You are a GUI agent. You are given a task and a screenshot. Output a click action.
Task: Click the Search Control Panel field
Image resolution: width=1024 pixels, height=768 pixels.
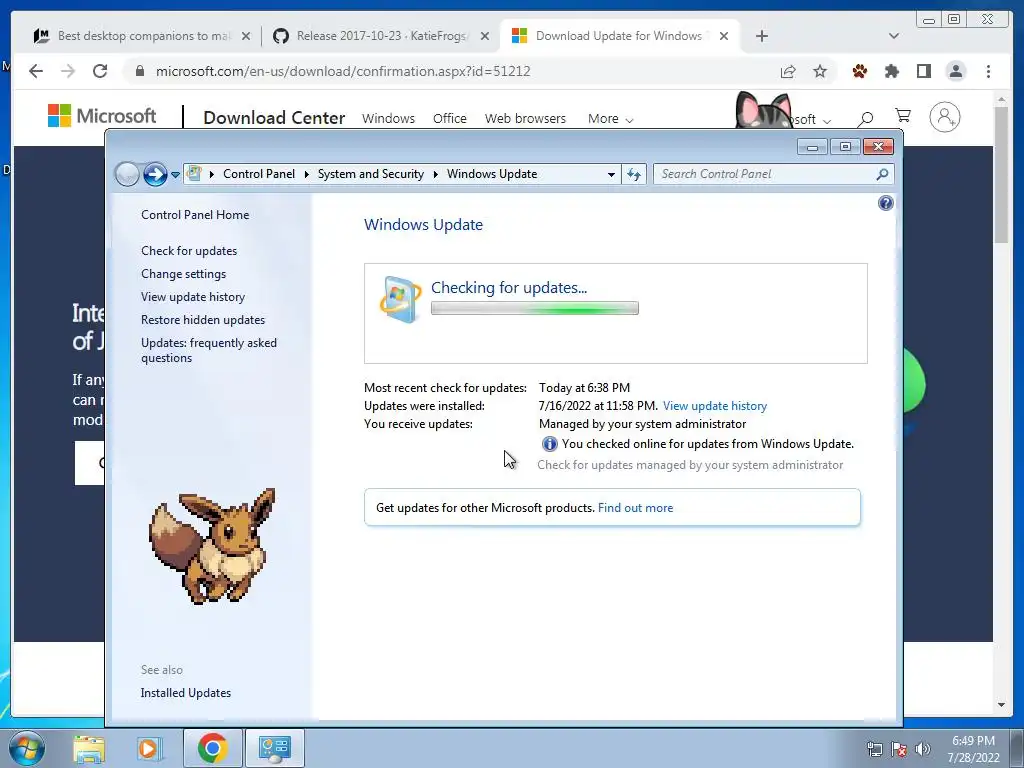pos(774,174)
